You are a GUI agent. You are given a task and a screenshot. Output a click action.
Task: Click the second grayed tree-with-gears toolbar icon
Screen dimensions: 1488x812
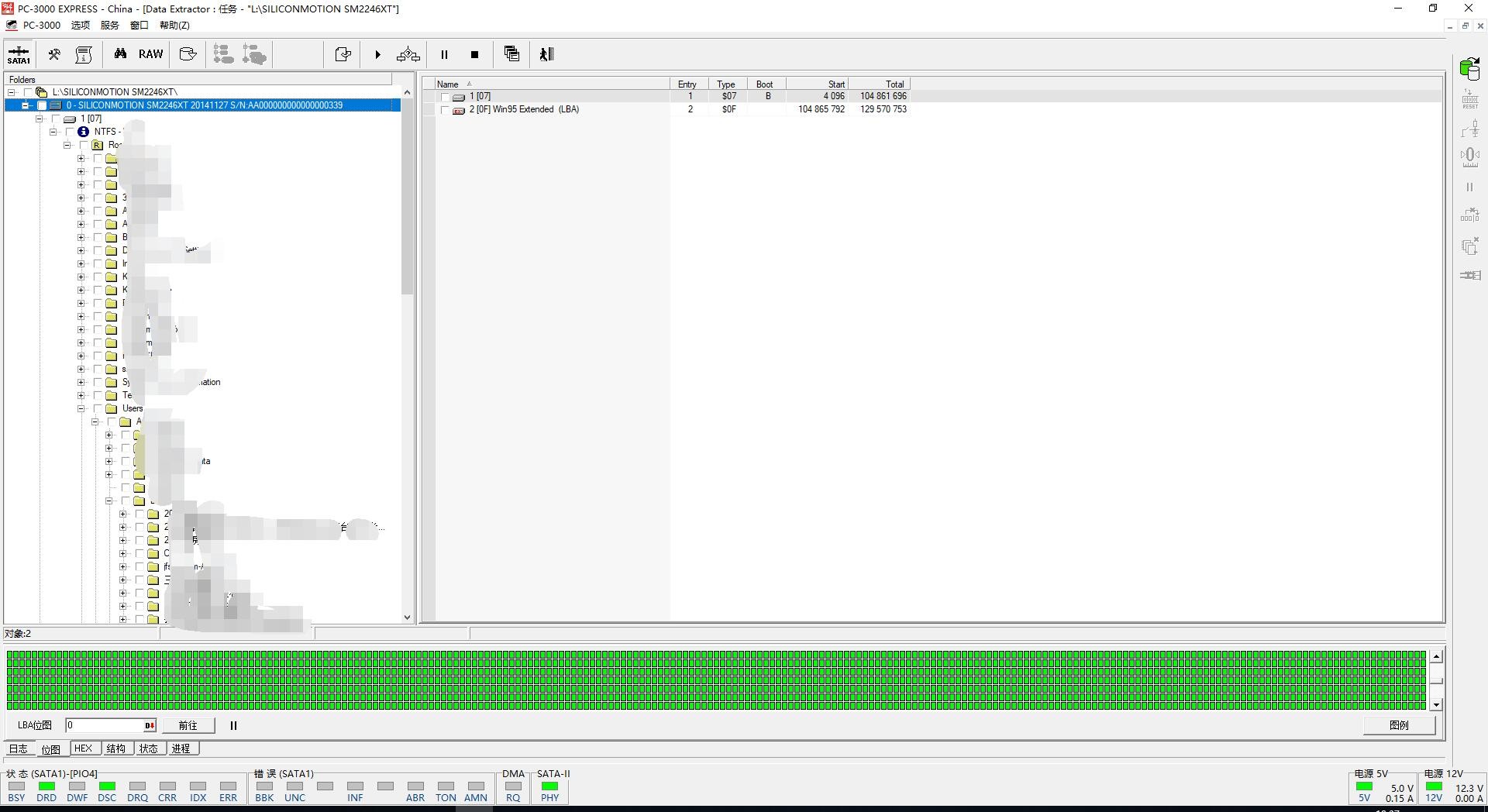point(254,54)
